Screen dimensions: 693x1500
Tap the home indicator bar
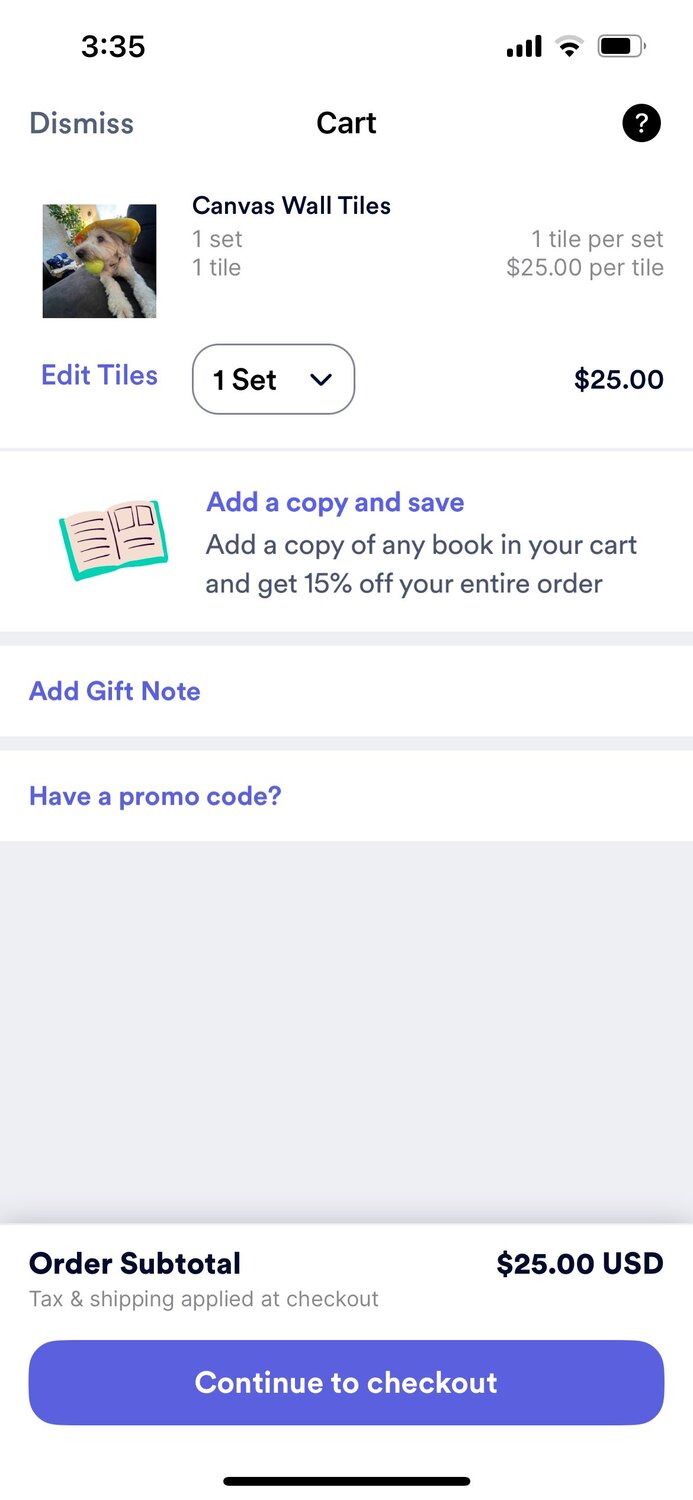[x=346, y=1481]
